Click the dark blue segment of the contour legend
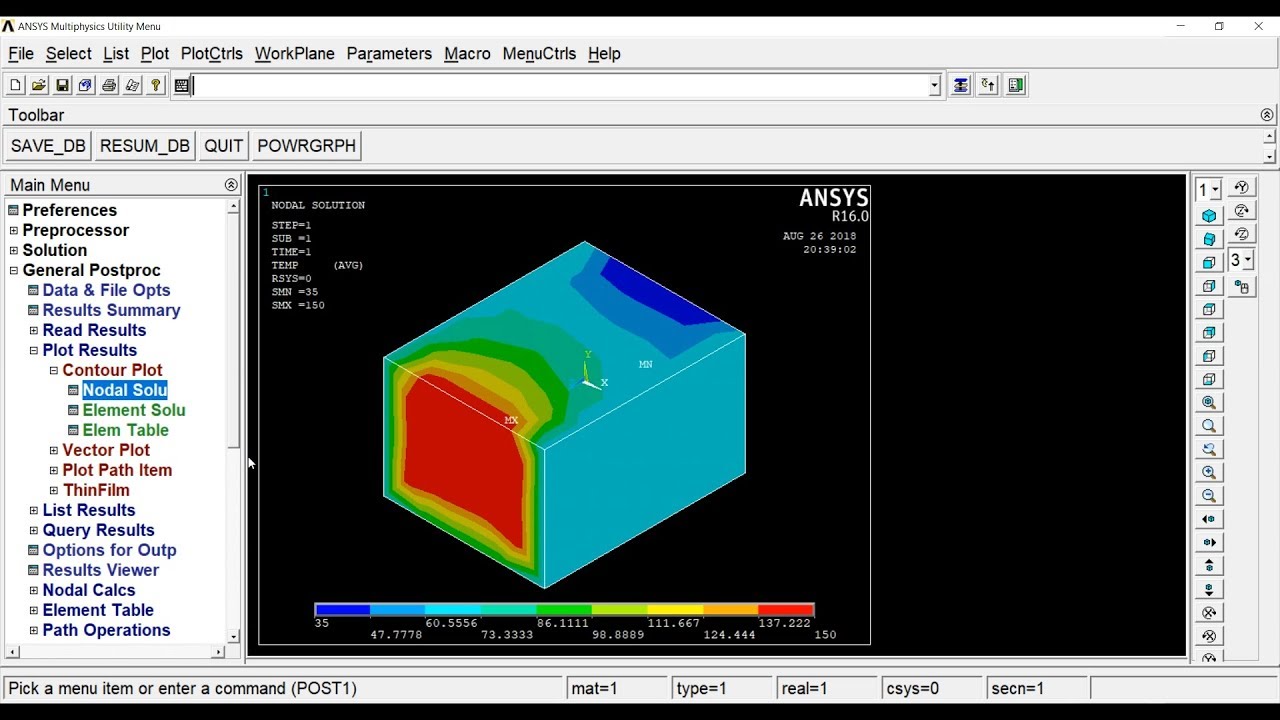 (343, 609)
